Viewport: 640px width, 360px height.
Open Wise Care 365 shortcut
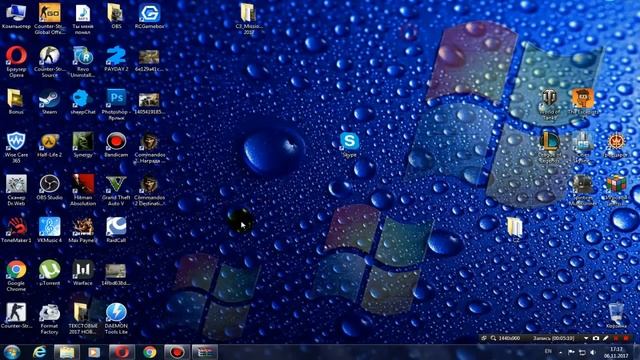pyautogui.click(x=16, y=147)
